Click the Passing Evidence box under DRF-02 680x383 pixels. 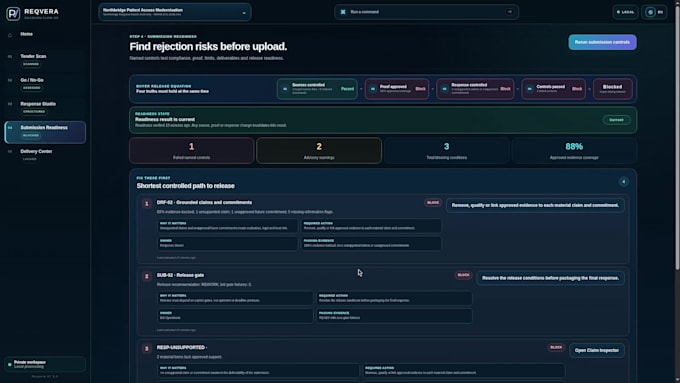pyautogui.click(x=371, y=243)
